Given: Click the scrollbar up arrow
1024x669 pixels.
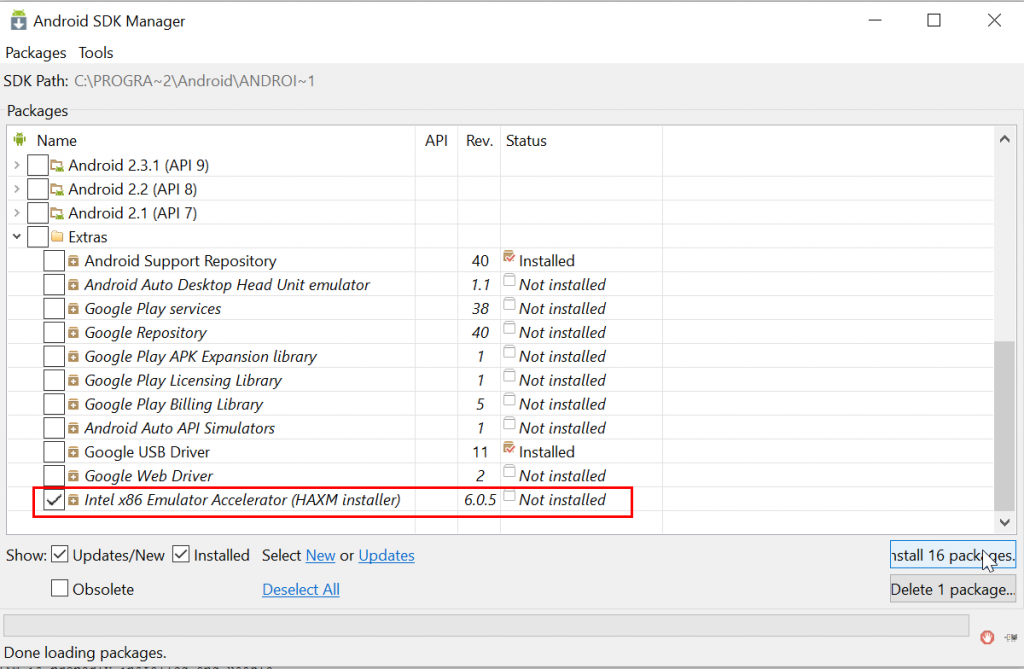Looking at the screenshot, I should (x=1004, y=139).
